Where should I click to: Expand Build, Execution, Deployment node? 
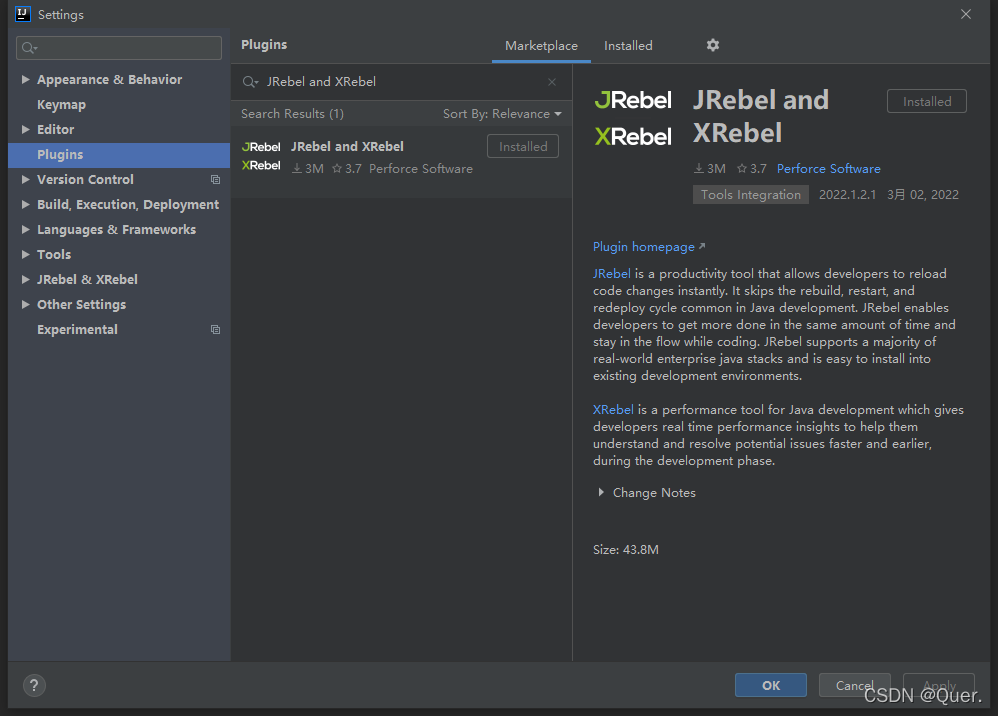pyautogui.click(x=25, y=204)
